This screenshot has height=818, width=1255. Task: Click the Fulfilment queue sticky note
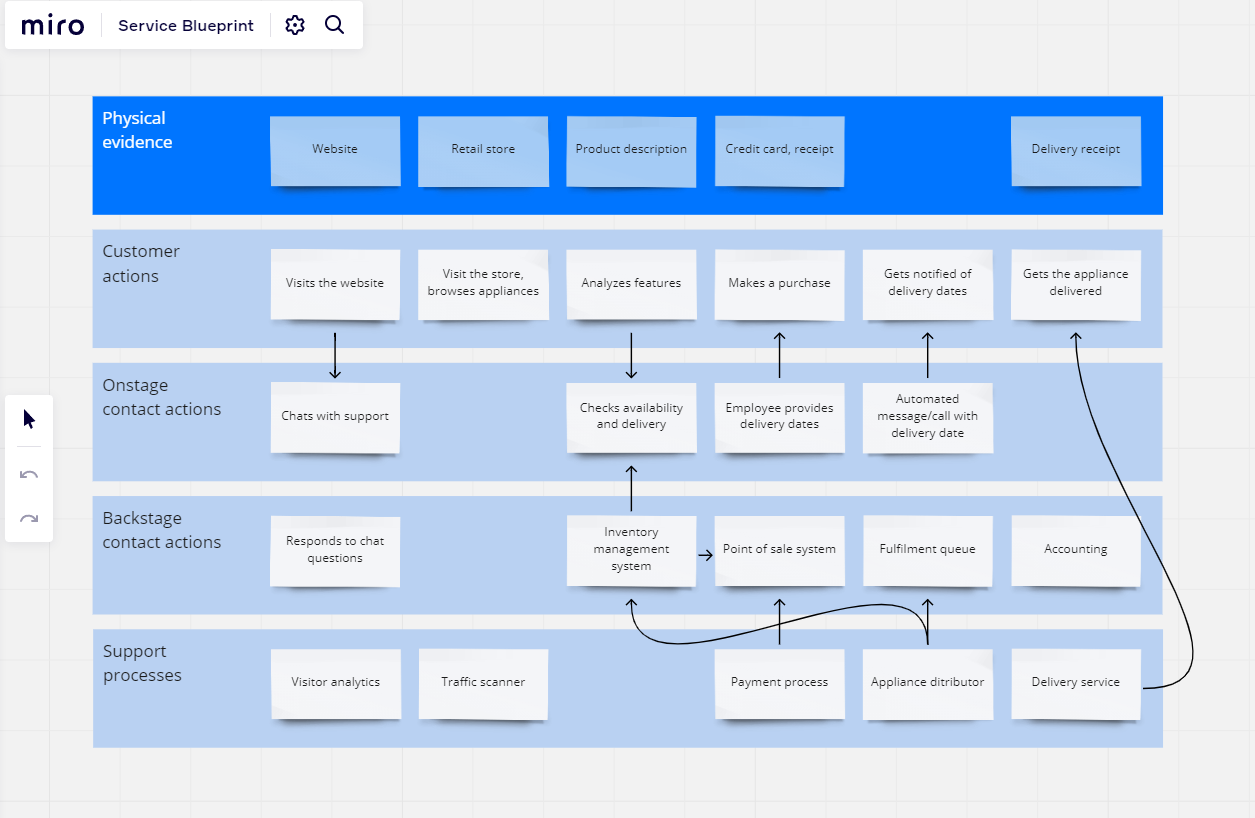tap(927, 550)
